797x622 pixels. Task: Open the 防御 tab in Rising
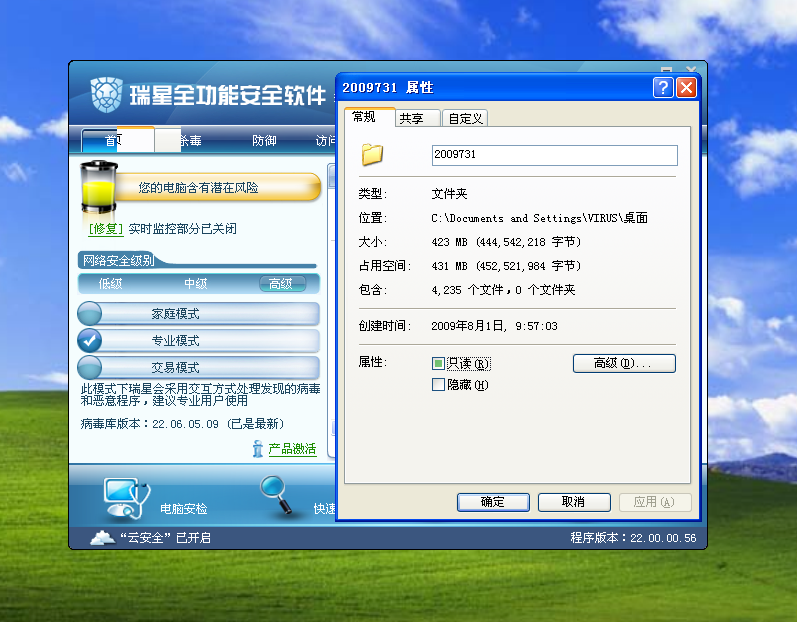point(264,140)
